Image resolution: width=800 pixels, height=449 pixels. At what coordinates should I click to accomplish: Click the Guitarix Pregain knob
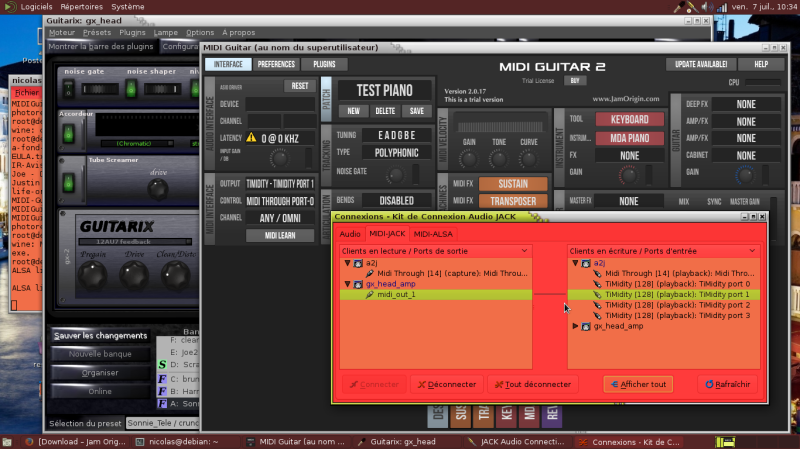pos(92,276)
